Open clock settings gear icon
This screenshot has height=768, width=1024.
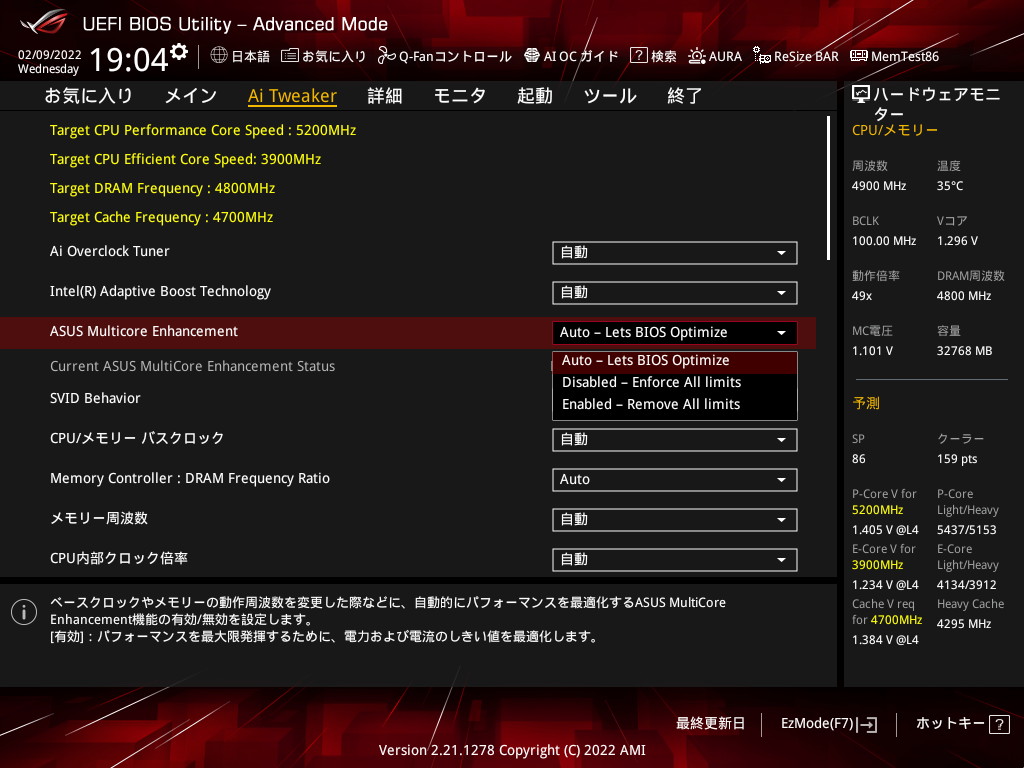coord(179,52)
